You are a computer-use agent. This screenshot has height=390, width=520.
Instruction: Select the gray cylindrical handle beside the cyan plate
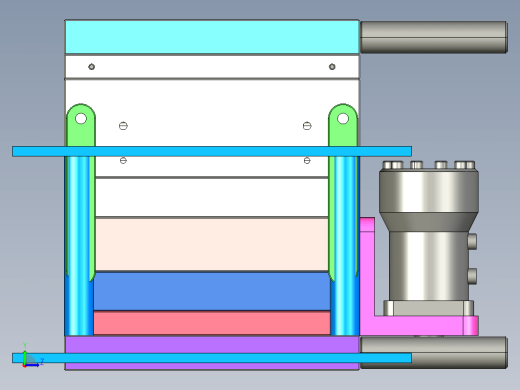[x=434, y=37]
